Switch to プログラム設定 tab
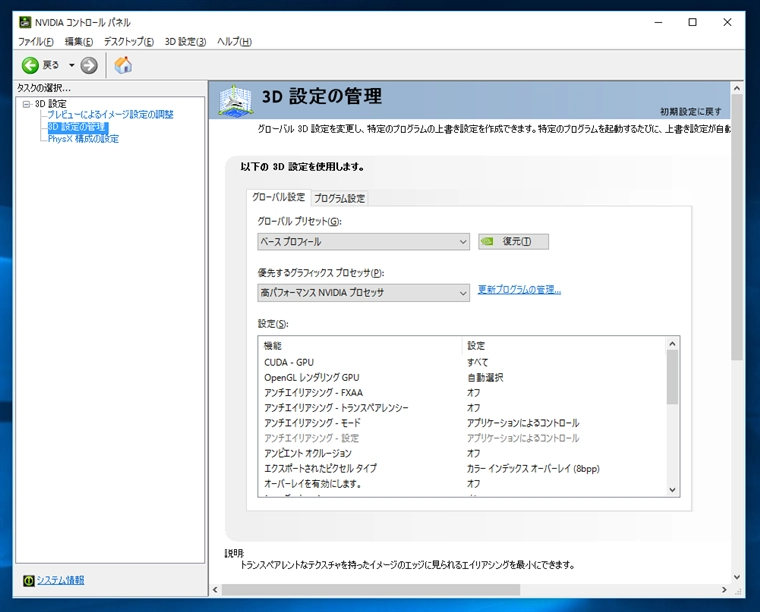The width and height of the screenshot is (760, 612). click(339, 198)
